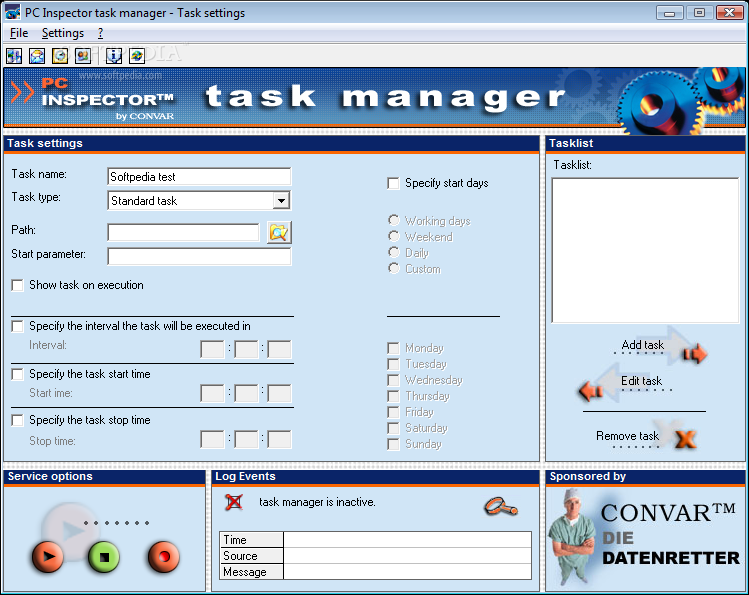Open the ? help menu
This screenshot has width=749, height=595.
(x=100, y=33)
